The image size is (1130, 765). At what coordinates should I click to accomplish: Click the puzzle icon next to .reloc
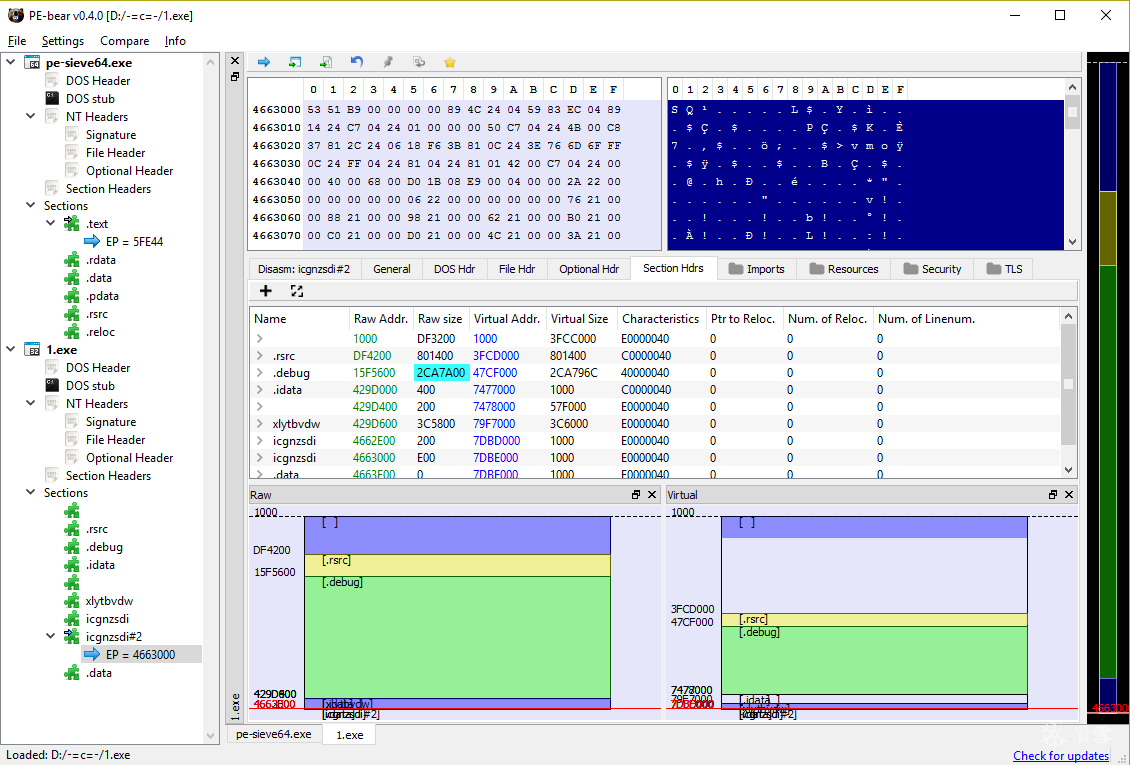[72, 332]
